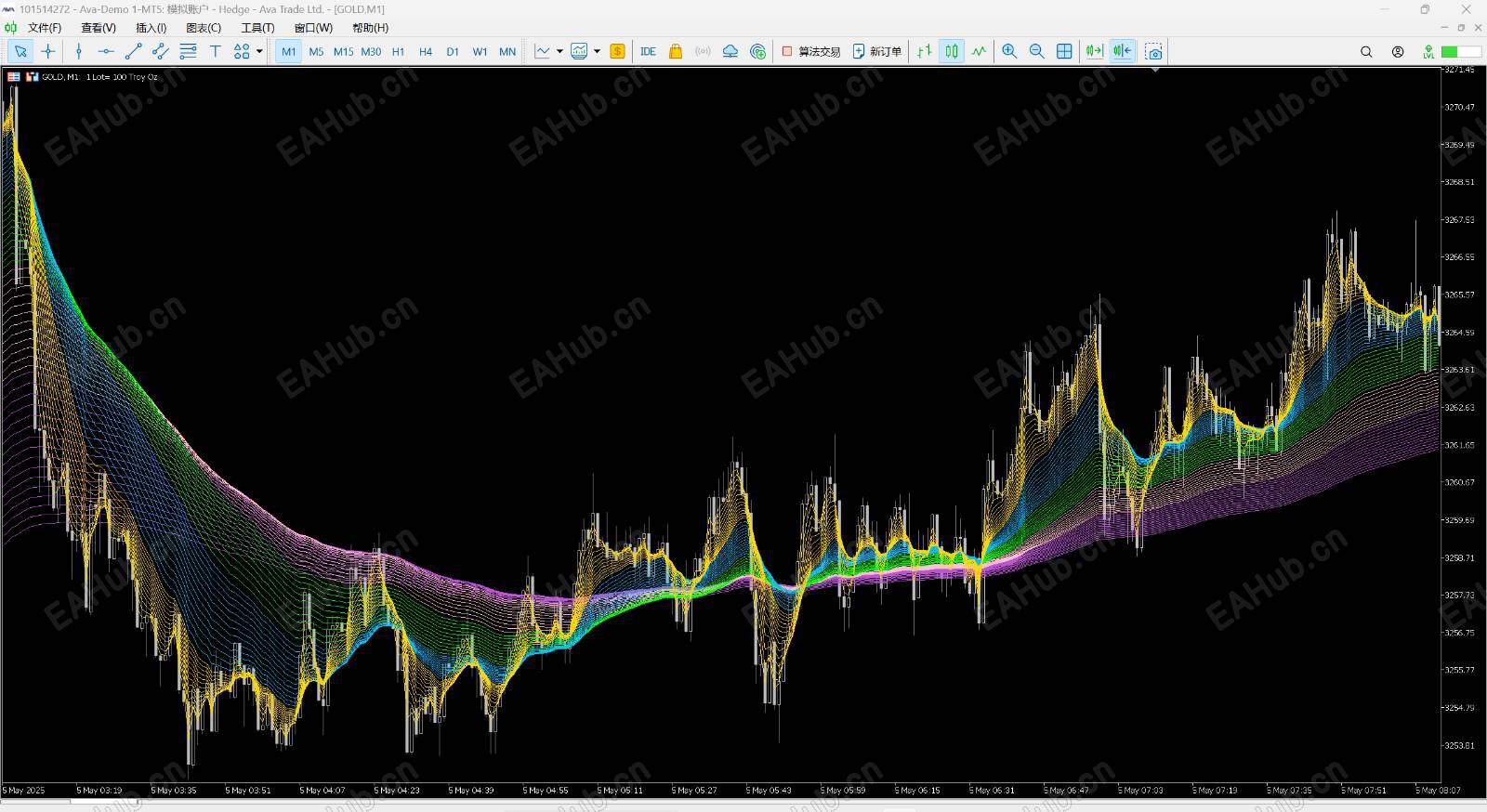Open the cloud VPS hosting icon
1487x812 pixels.
pyautogui.click(x=730, y=52)
